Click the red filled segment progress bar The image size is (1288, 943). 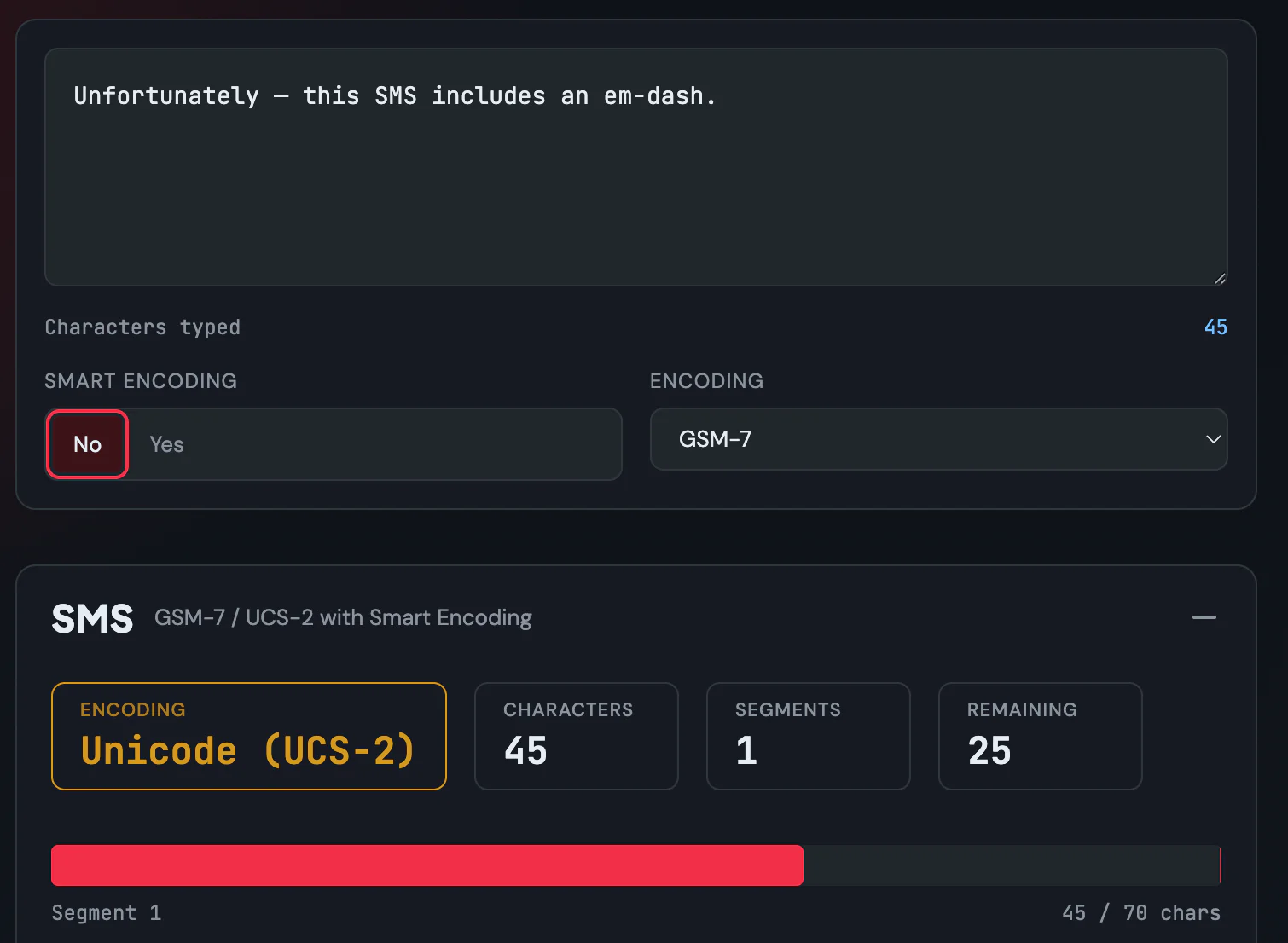coord(426,865)
